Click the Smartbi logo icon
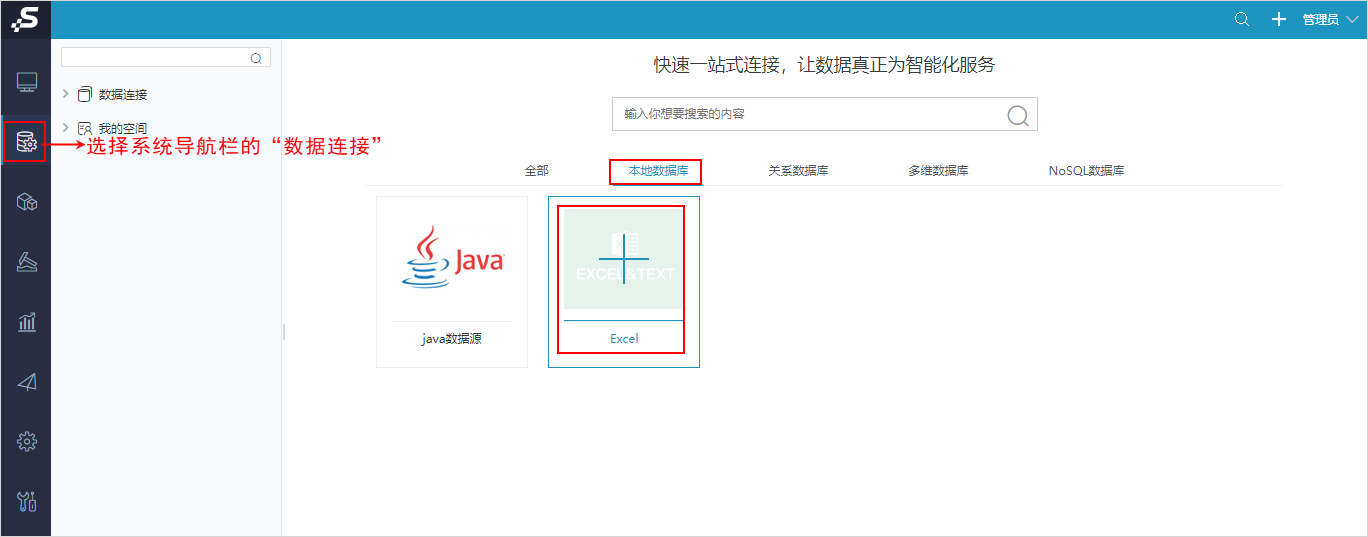Viewport: 1368px width, 537px height. tap(25, 18)
